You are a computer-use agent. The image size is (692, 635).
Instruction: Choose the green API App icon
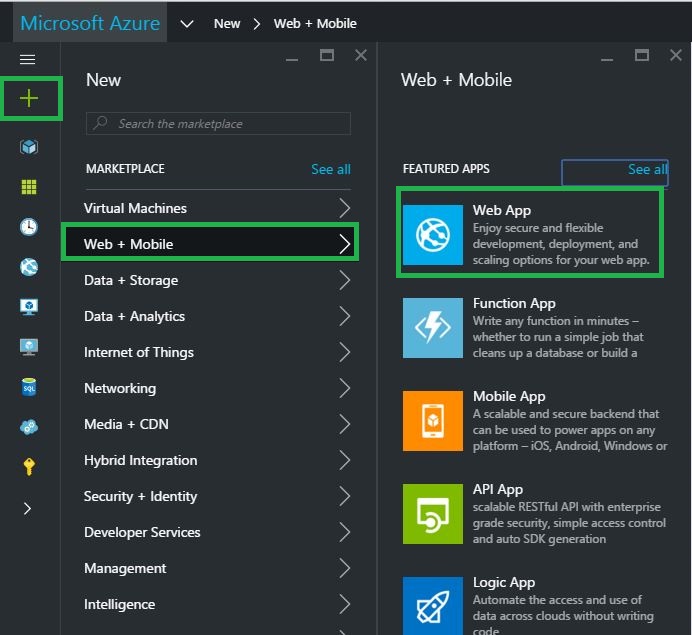(x=432, y=513)
